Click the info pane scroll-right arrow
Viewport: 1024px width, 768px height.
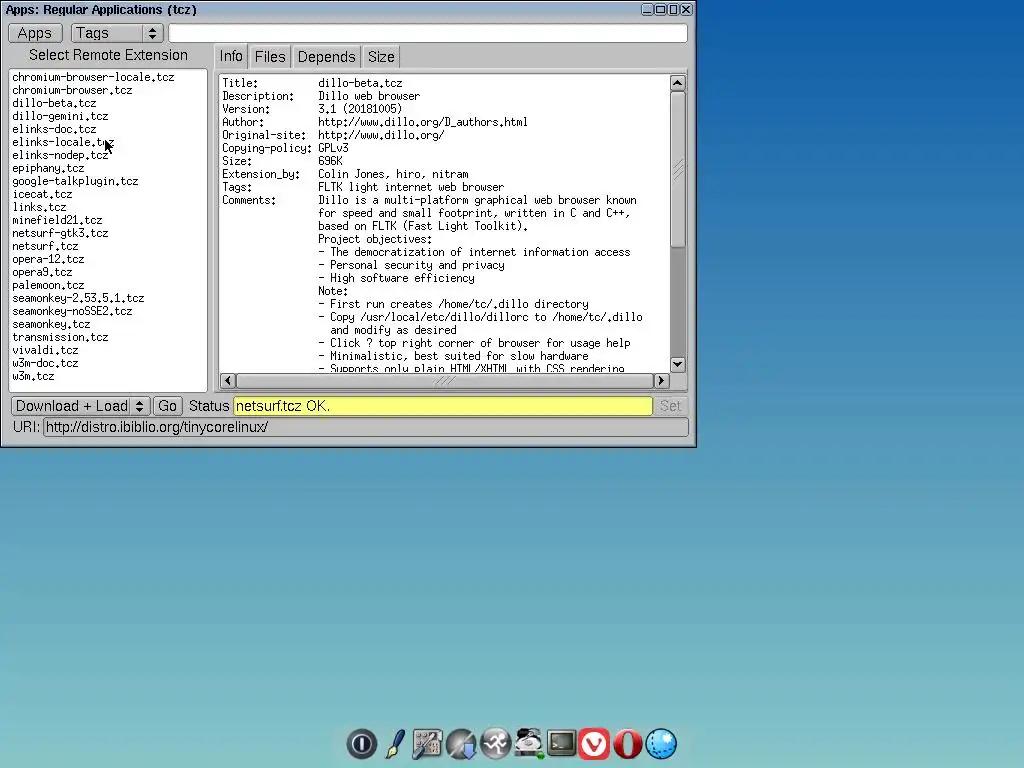(x=661, y=381)
